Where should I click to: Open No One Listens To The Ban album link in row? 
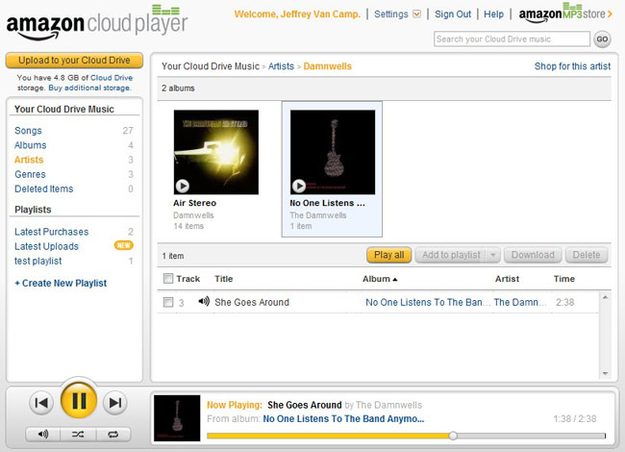pyautogui.click(x=427, y=303)
